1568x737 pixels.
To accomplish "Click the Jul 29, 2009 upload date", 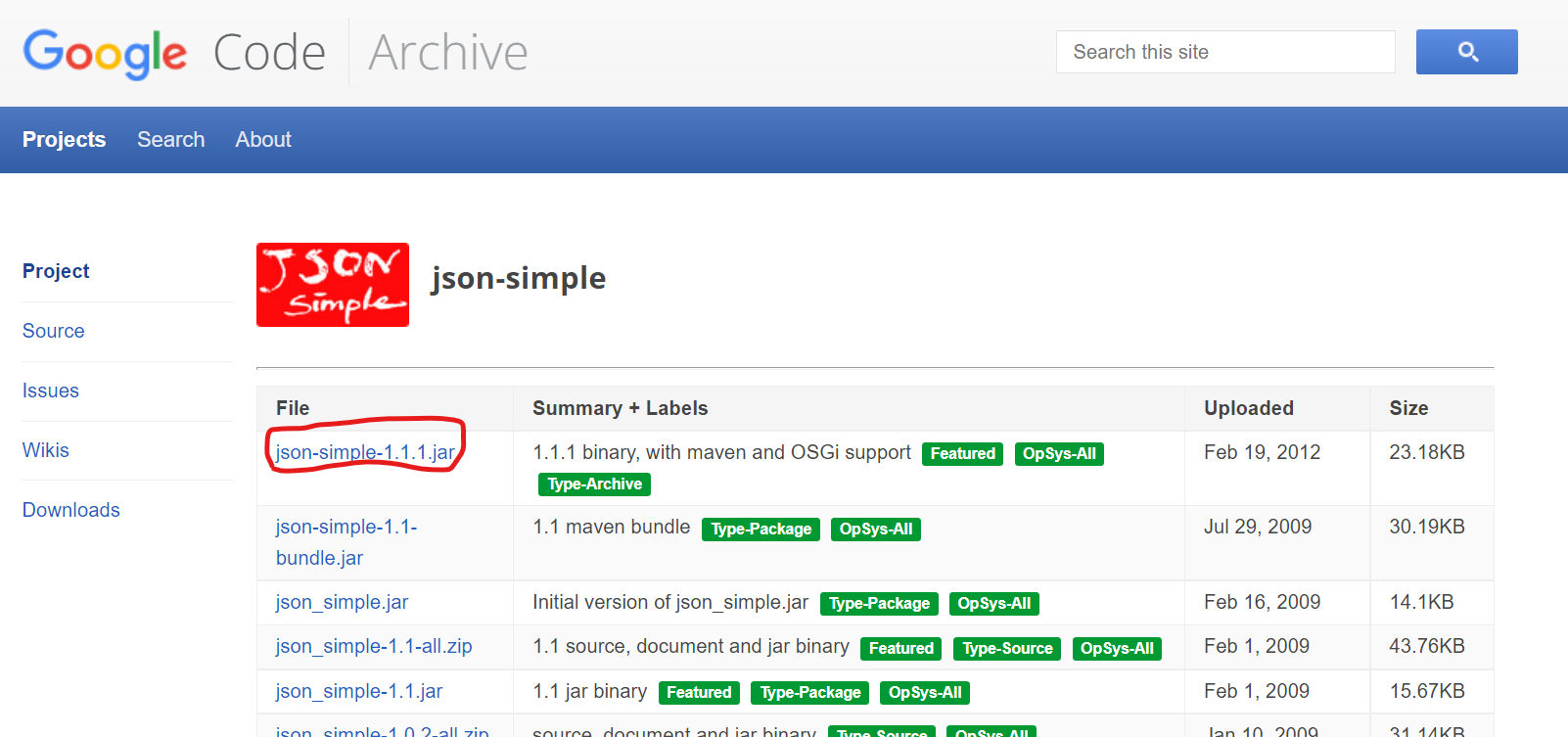I will [1258, 527].
